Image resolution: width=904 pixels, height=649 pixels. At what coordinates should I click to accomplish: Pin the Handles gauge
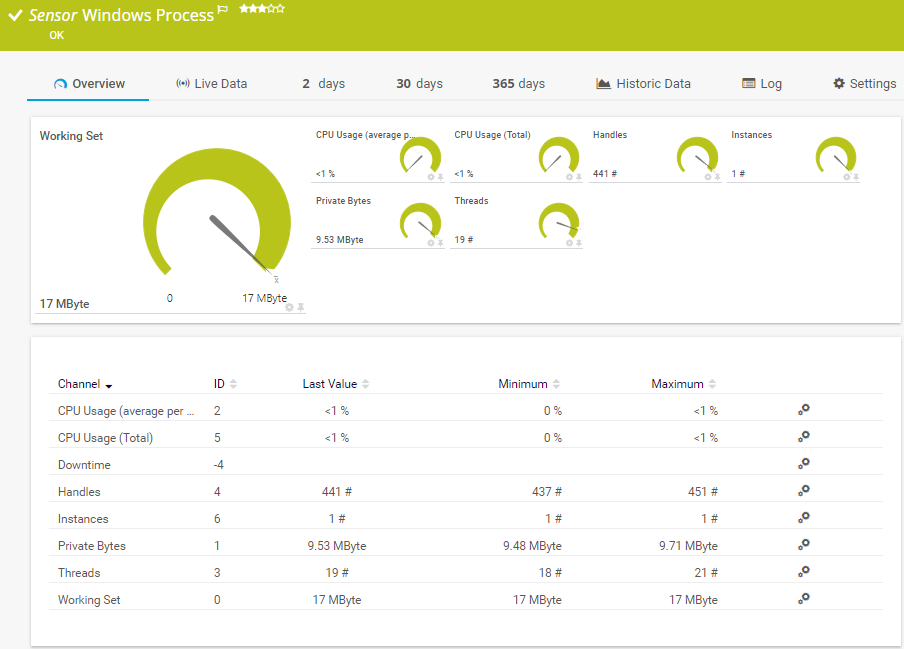click(x=717, y=177)
